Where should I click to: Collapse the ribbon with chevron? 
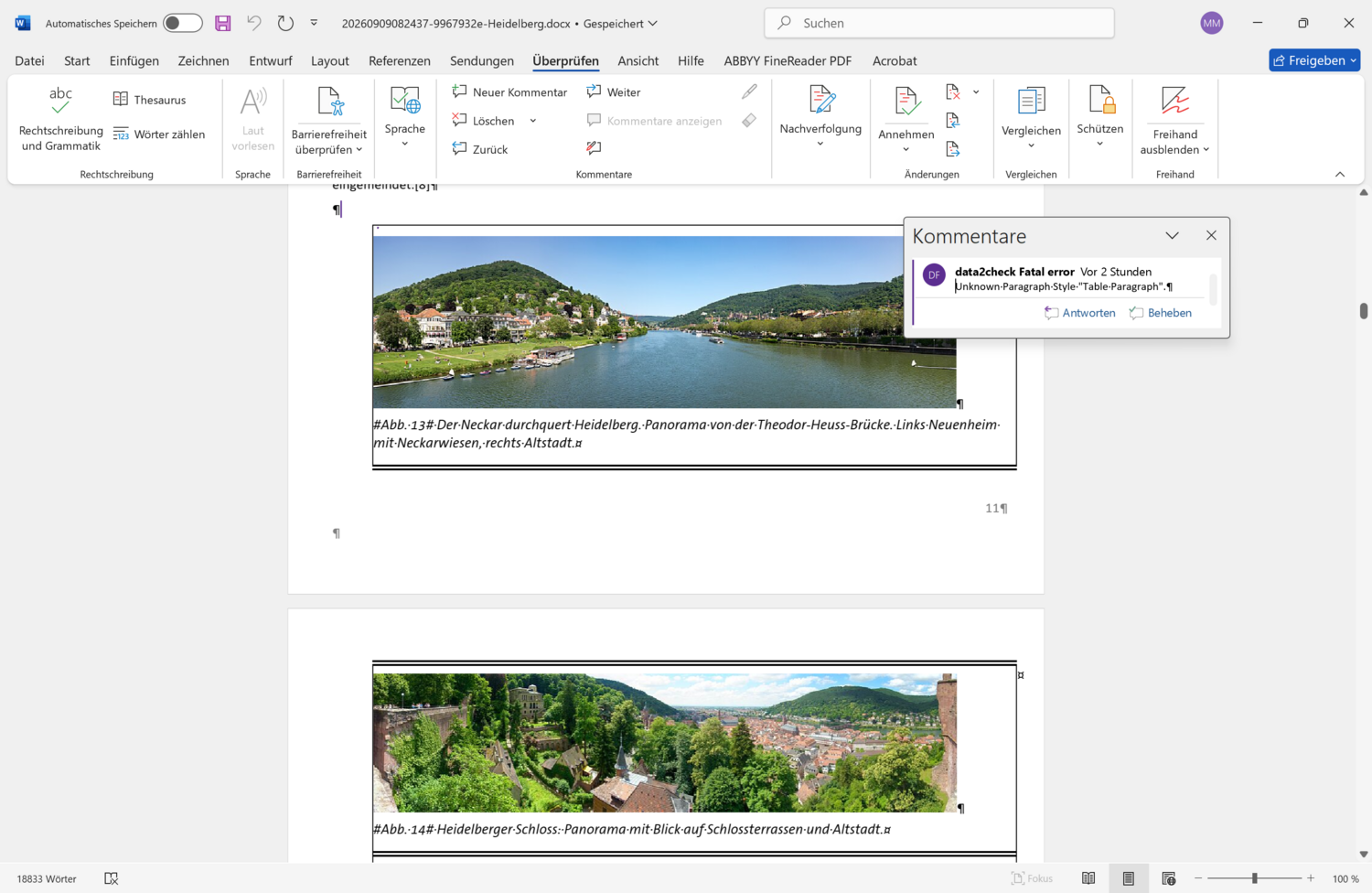click(1340, 174)
